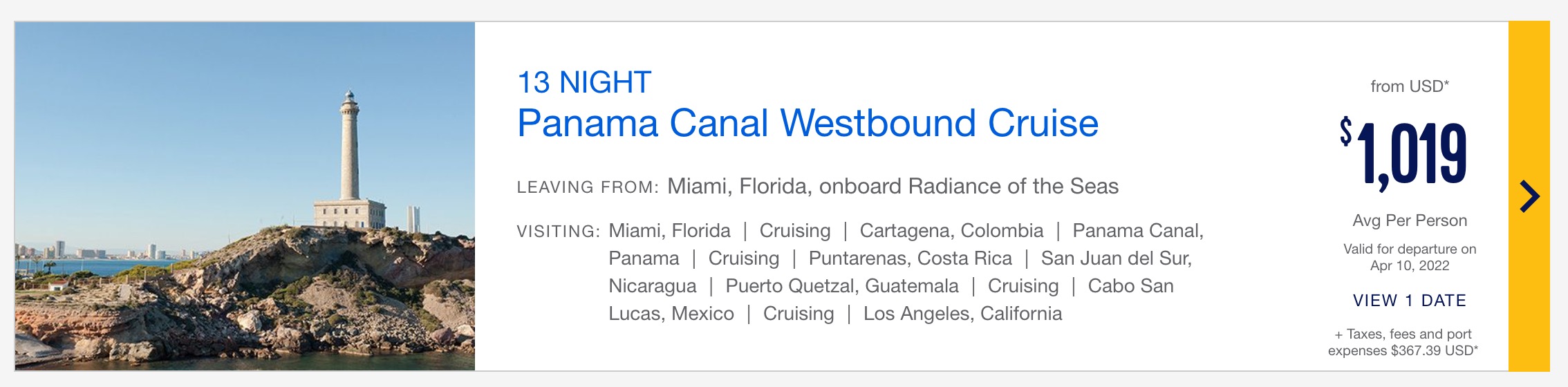
Task: Click the yellow right chevron arrow
Action: [1529, 196]
